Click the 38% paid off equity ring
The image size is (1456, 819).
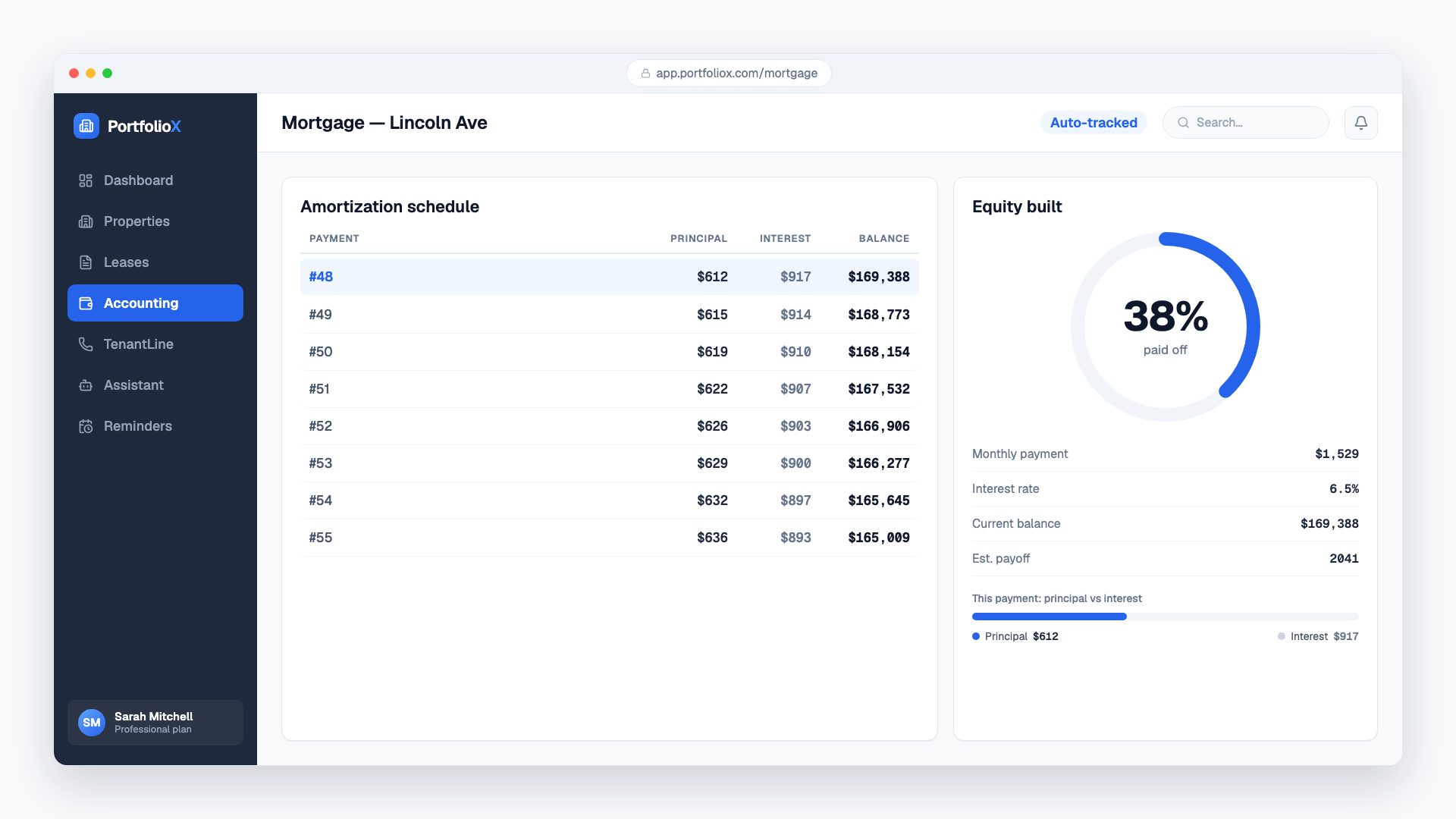point(1166,327)
